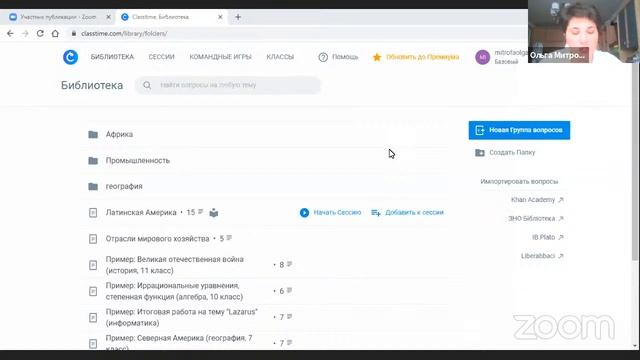
Task: Click the browser address bar
Action: [298, 33]
